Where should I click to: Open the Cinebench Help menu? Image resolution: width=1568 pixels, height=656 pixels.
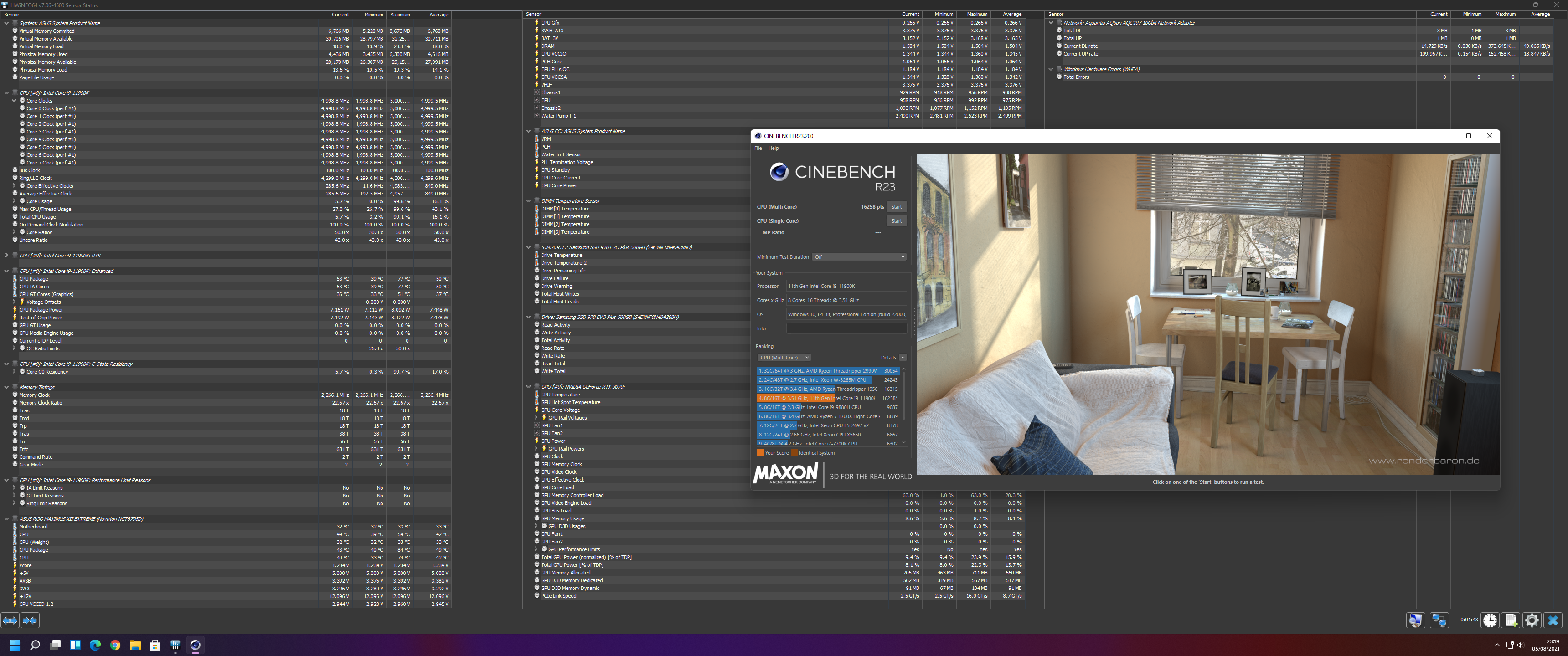tap(773, 148)
